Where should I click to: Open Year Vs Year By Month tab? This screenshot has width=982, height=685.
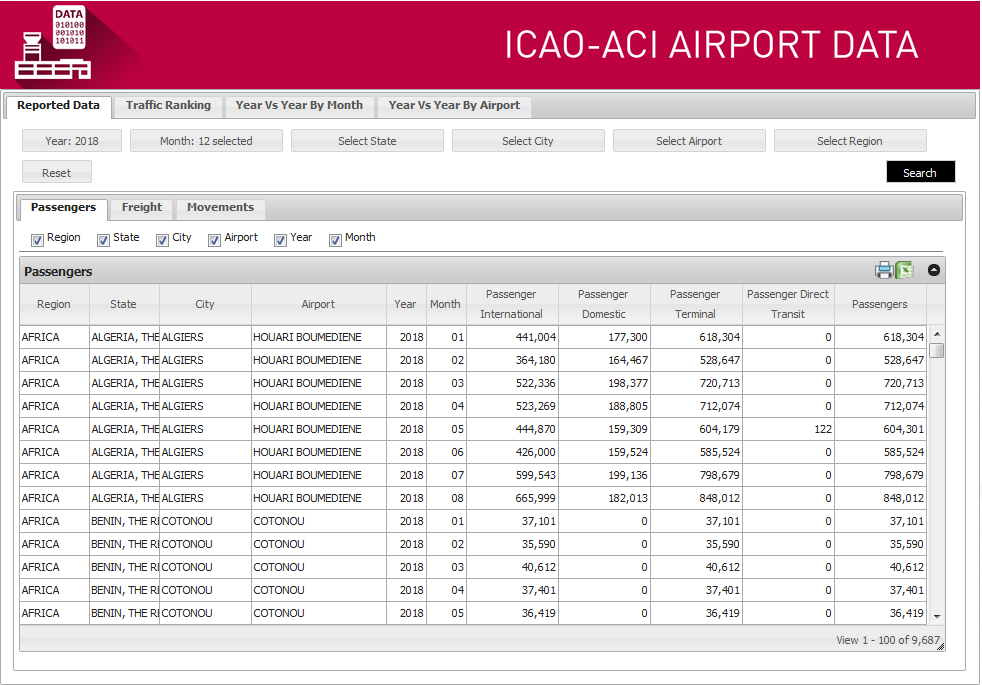pos(299,106)
